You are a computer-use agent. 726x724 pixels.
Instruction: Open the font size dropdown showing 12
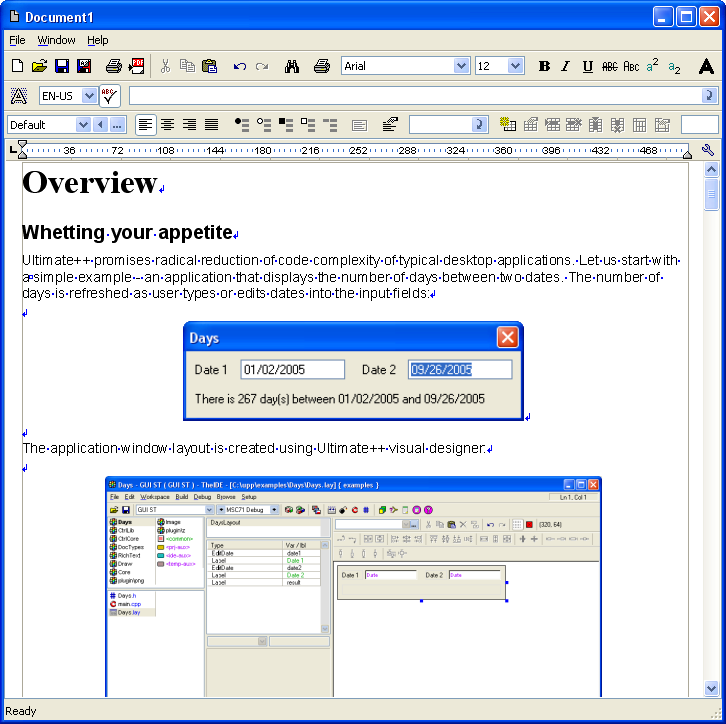pos(515,66)
